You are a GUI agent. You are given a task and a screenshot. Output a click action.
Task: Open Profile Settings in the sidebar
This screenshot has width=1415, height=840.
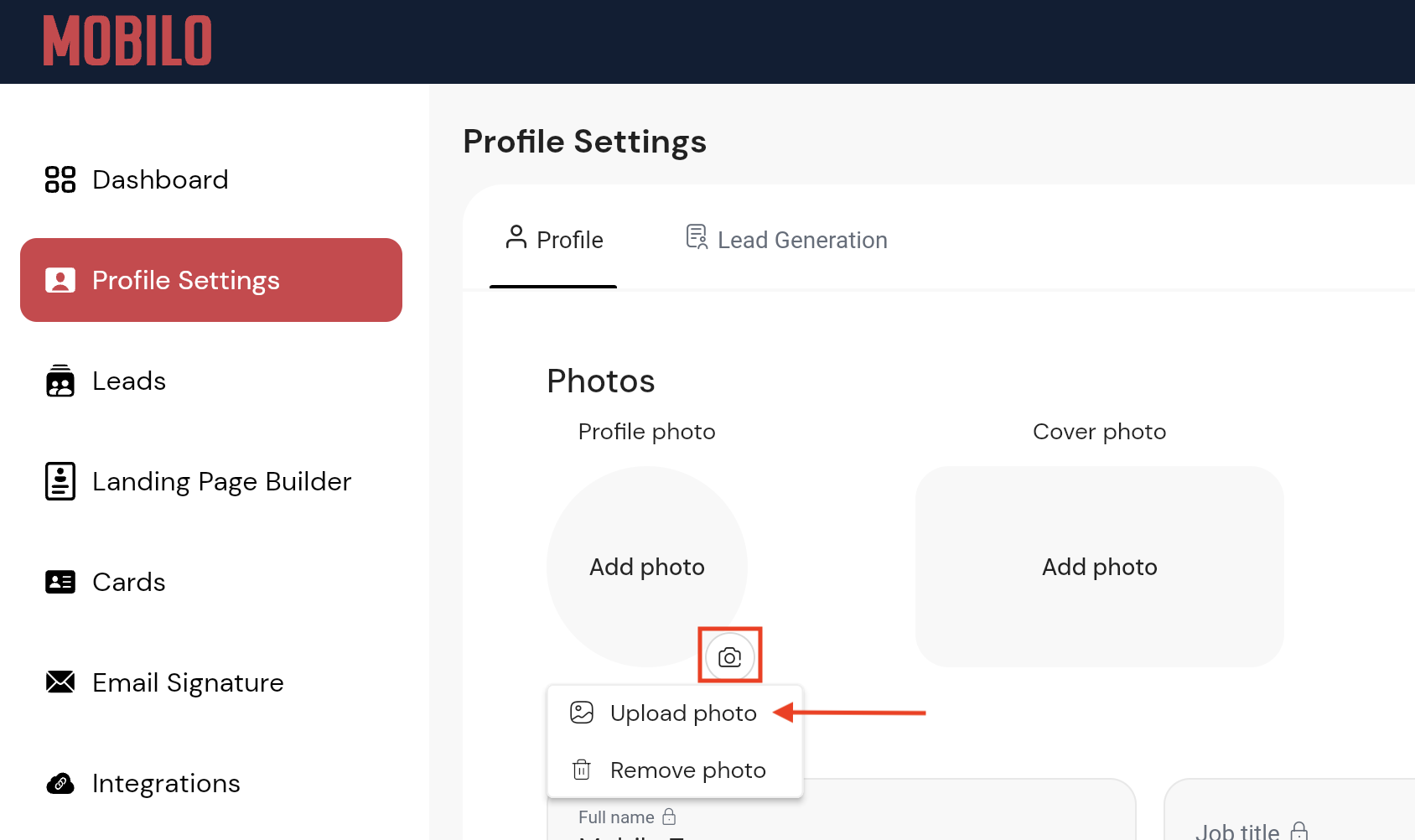(211, 280)
